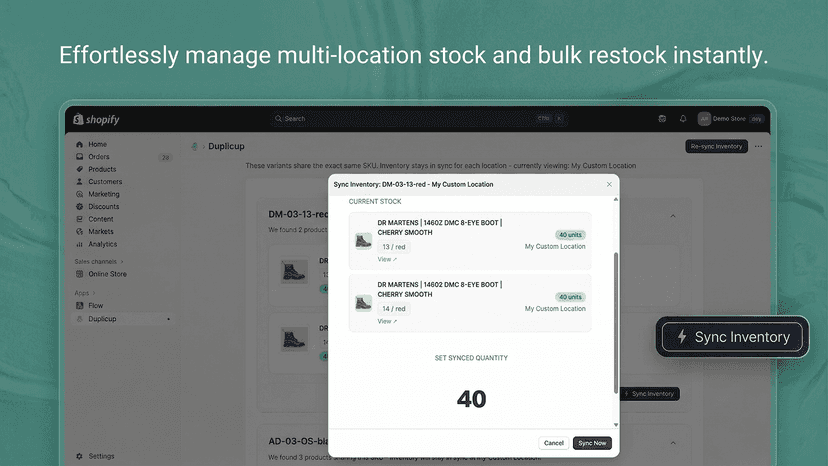Click the Markets globe icon

[x=80, y=231]
